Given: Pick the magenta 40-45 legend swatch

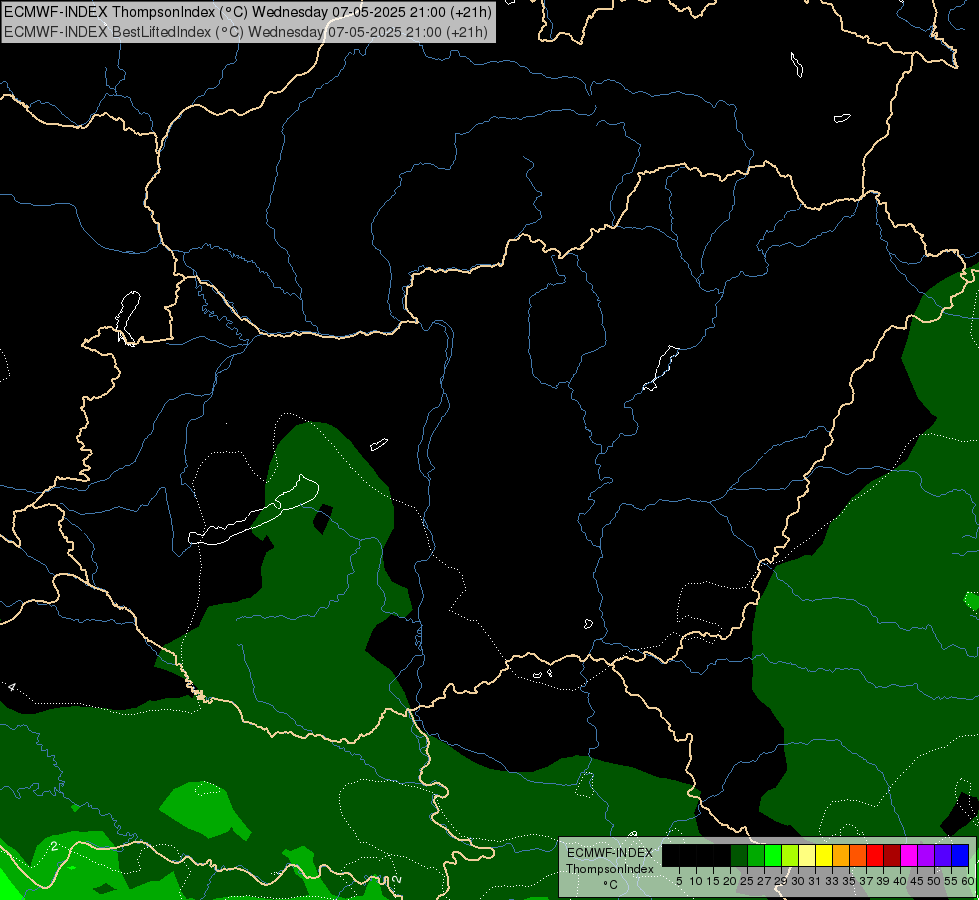Looking at the screenshot, I should click(x=909, y=855).
